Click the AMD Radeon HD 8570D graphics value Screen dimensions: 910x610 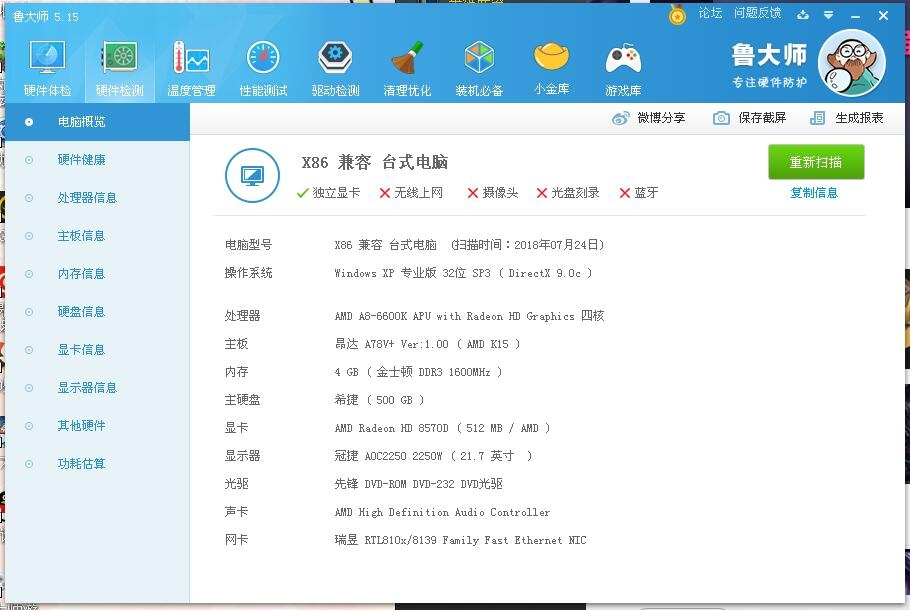(442, 428)
